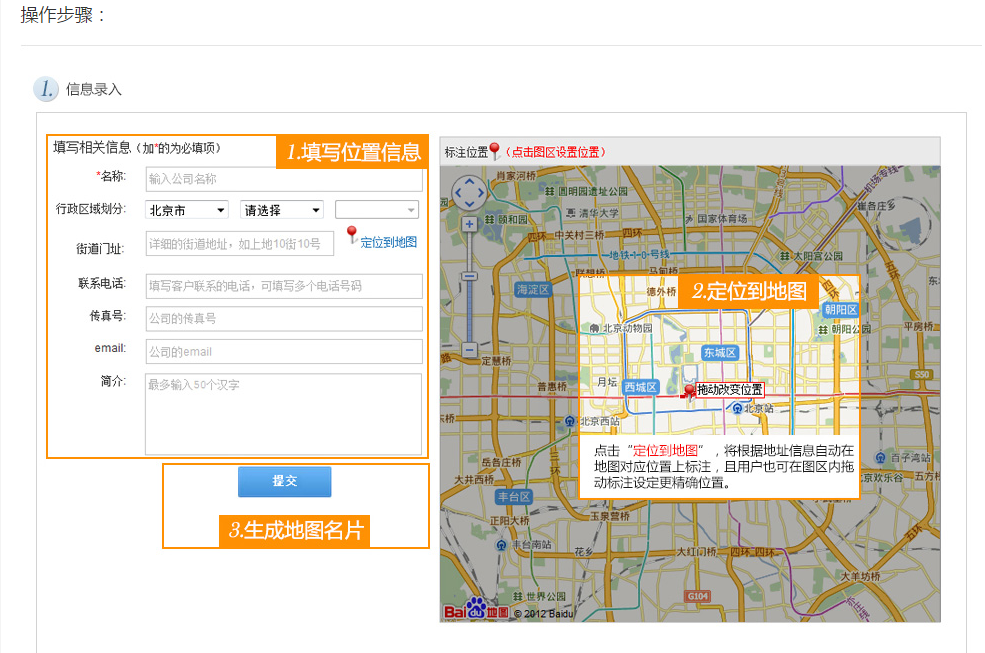
Task: Focus the 传真号 fax input field
Action: pos(284,319)
